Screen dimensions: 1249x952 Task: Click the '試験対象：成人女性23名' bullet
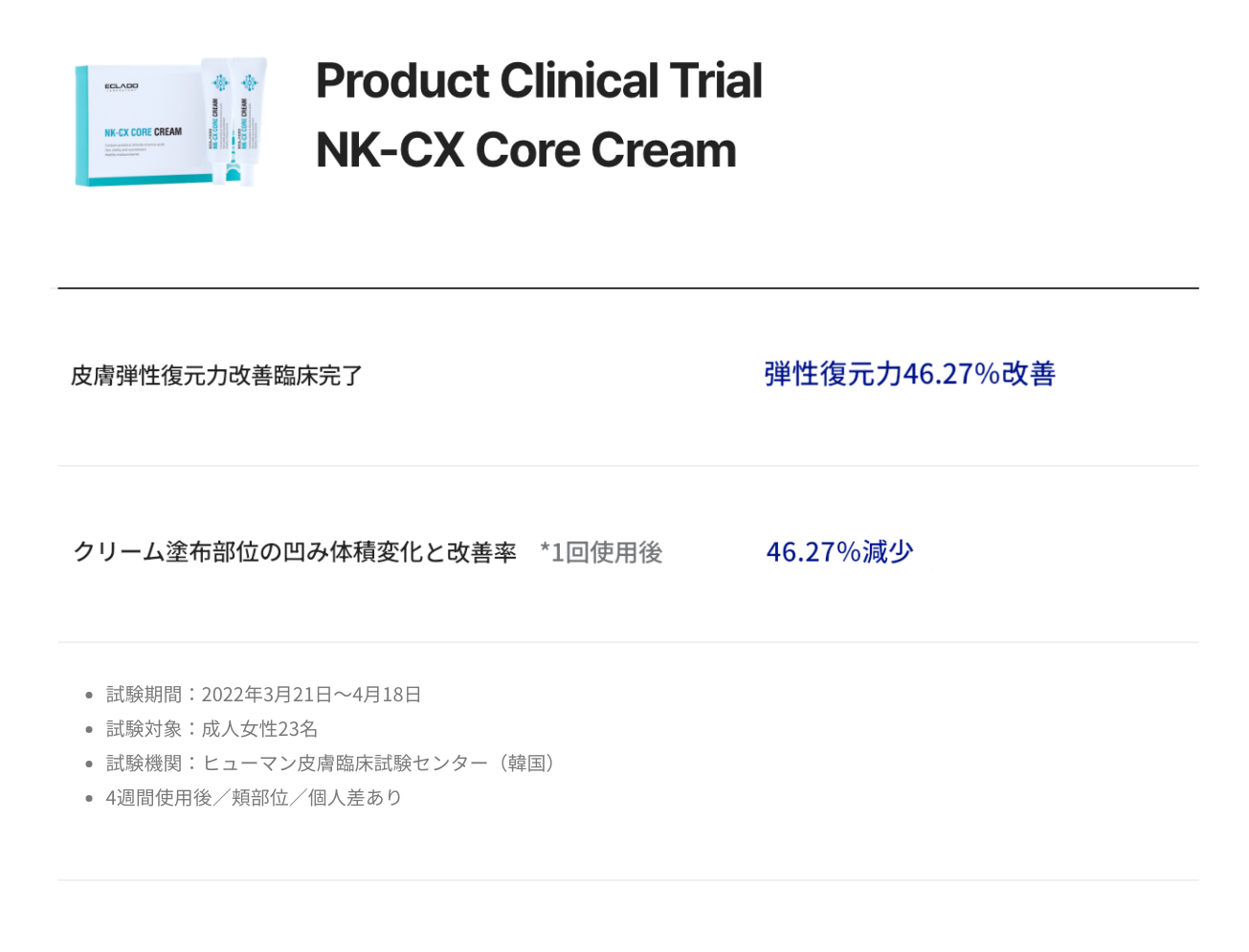pos(212,729)
